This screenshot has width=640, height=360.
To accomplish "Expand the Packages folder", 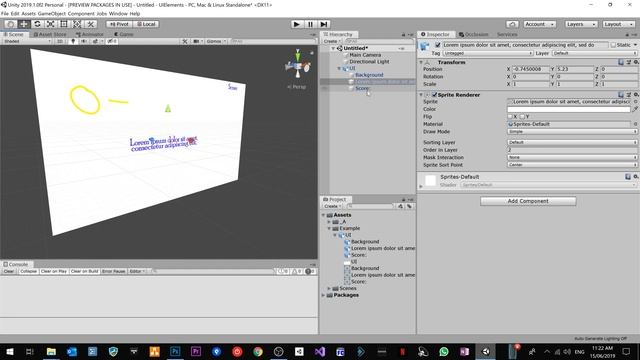I will click(324, 295).
